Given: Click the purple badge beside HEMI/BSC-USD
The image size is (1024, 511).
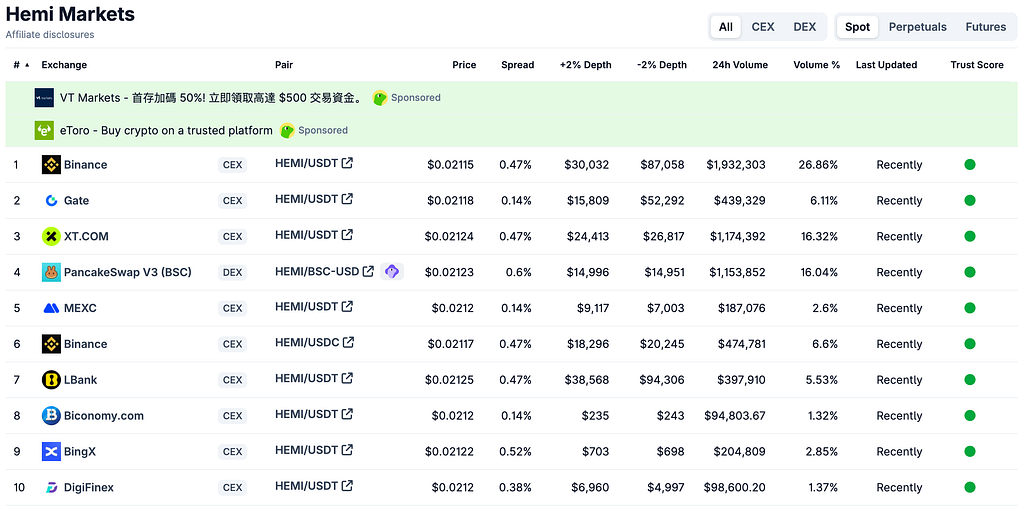Looking at the screenshot, I should click(392, 271).
